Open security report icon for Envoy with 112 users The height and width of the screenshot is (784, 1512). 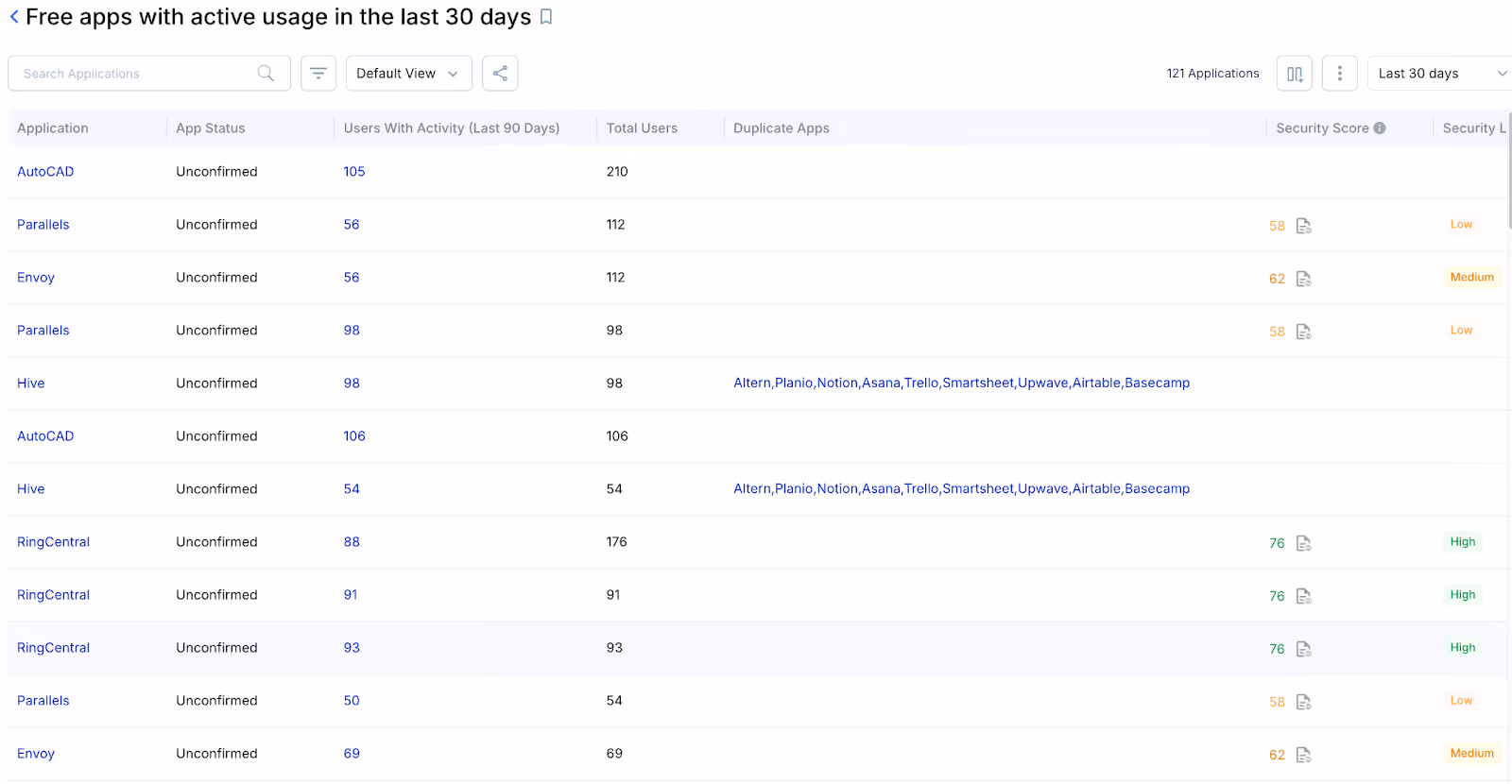pos(1304,279)
